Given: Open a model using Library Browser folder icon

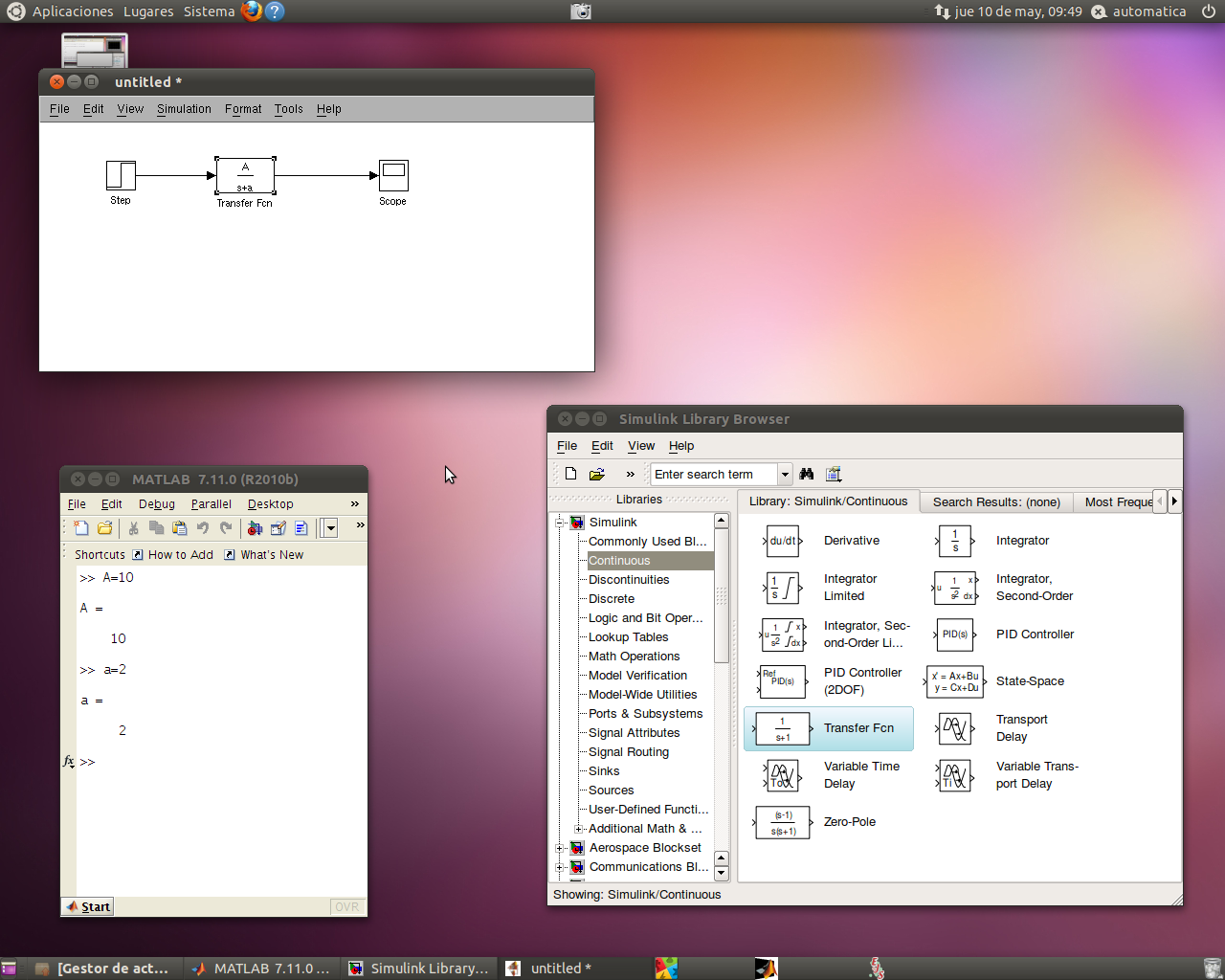Looking at the screenshot, I should coord(597,474).
